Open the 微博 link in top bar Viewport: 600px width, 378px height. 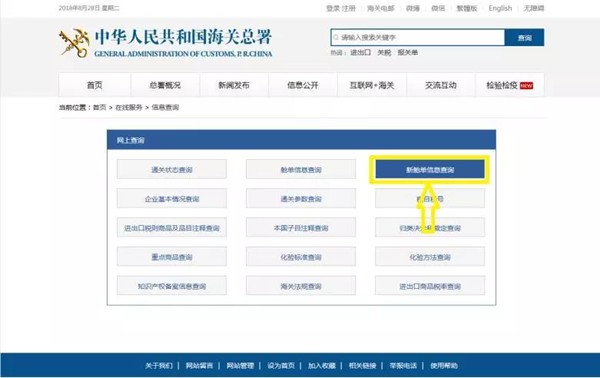(413, 8)
